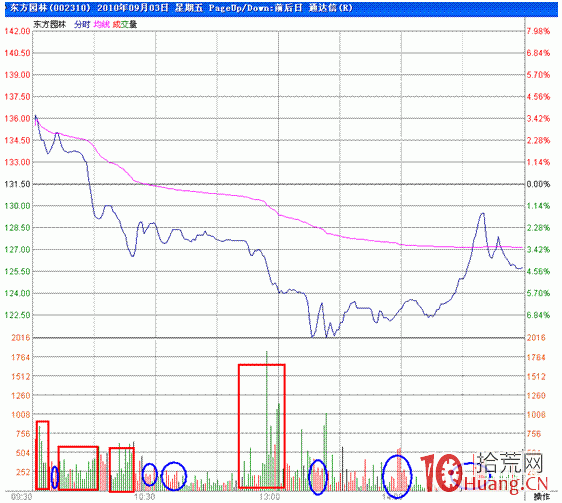Click the 成交量 legend label
This screenshot has height=503, width=562.
tap(124, 24)
